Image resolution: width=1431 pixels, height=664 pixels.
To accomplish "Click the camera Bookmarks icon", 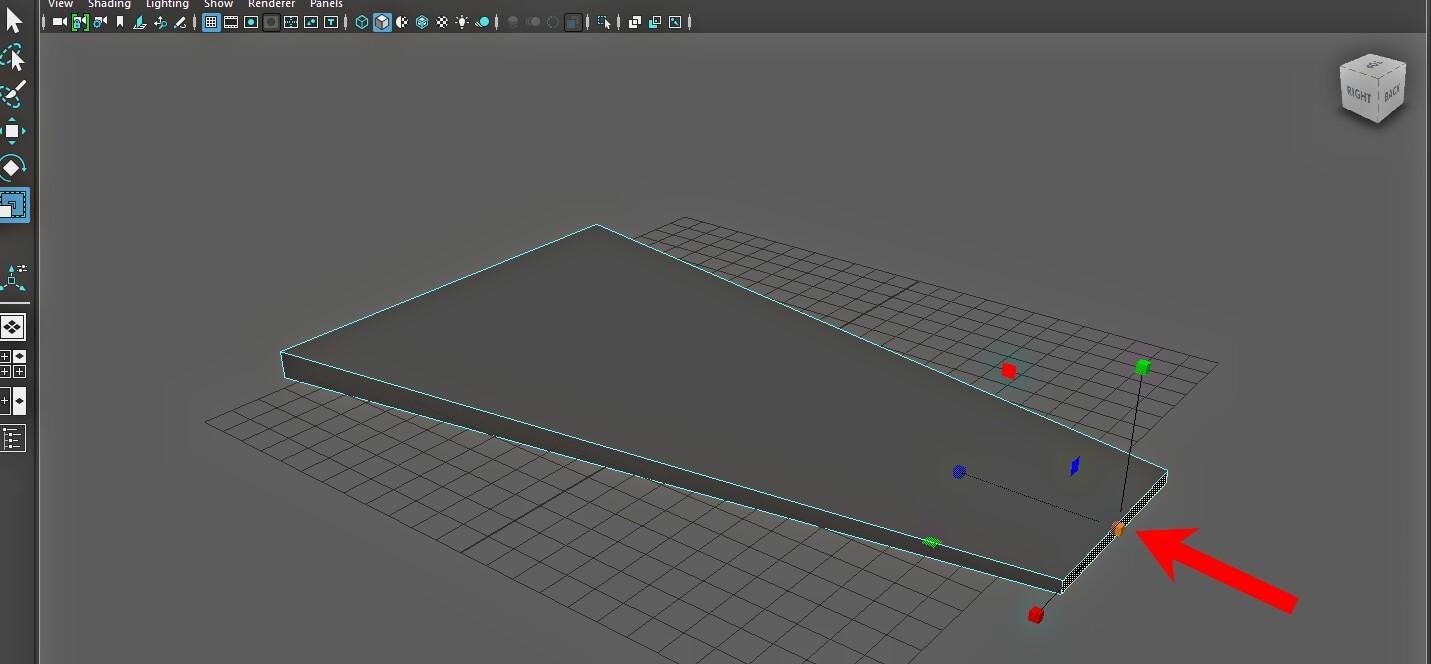I will 119,22.
